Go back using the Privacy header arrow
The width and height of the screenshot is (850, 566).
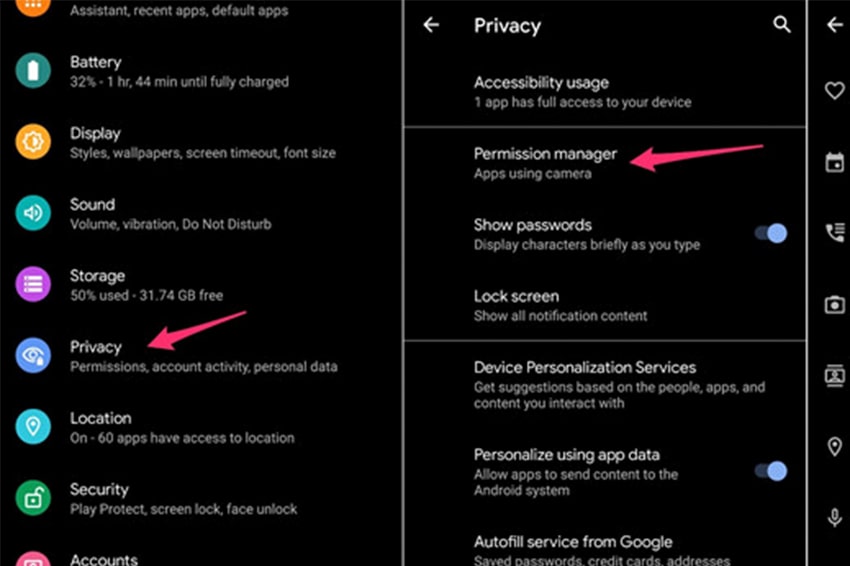[431, 24]
